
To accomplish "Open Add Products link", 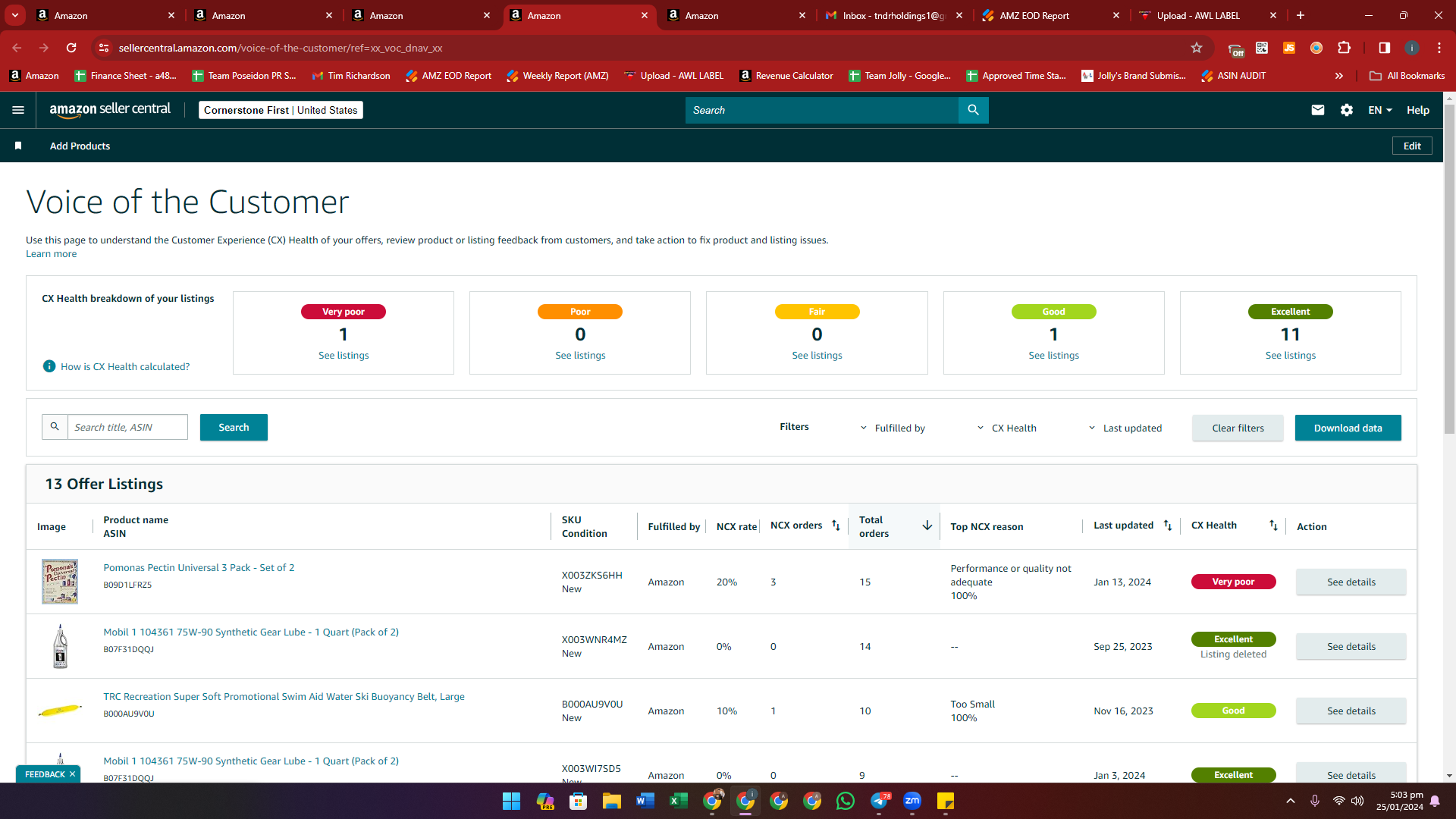I will coord(80,146).
